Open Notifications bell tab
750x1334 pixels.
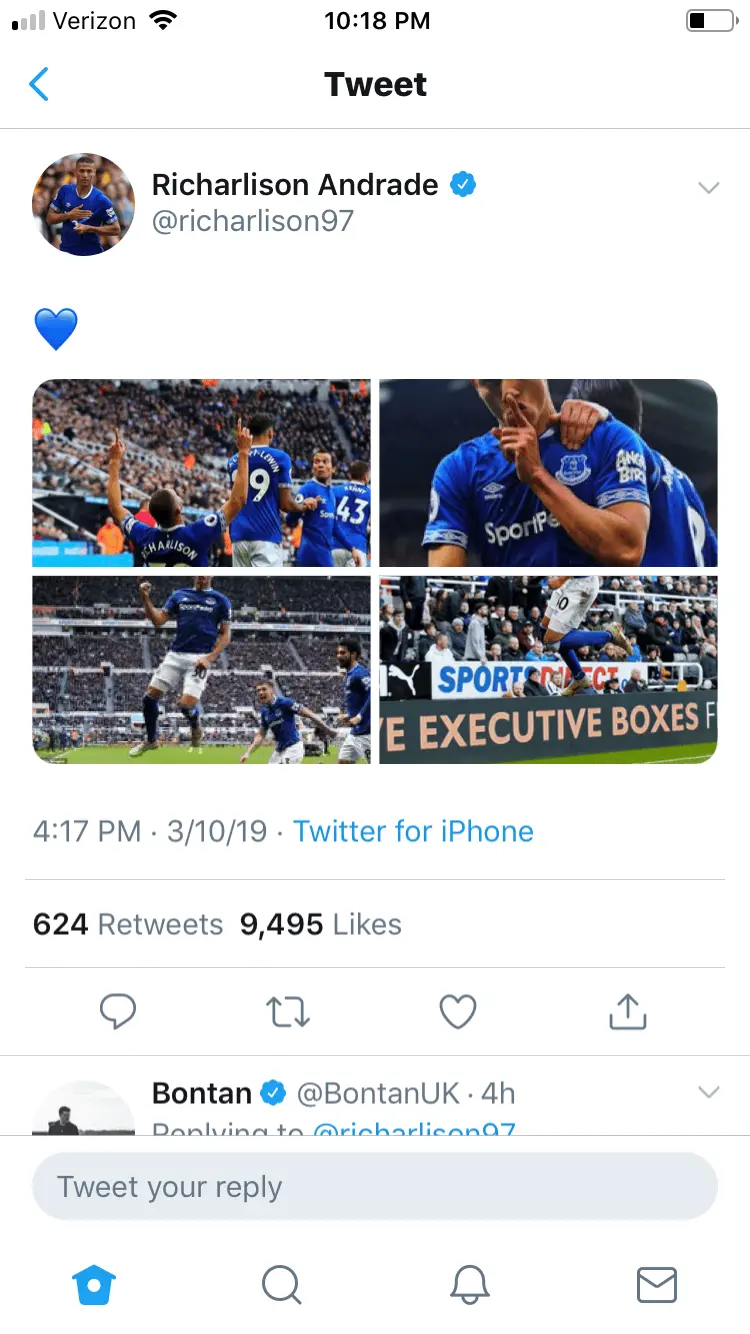coord(469,1284)
